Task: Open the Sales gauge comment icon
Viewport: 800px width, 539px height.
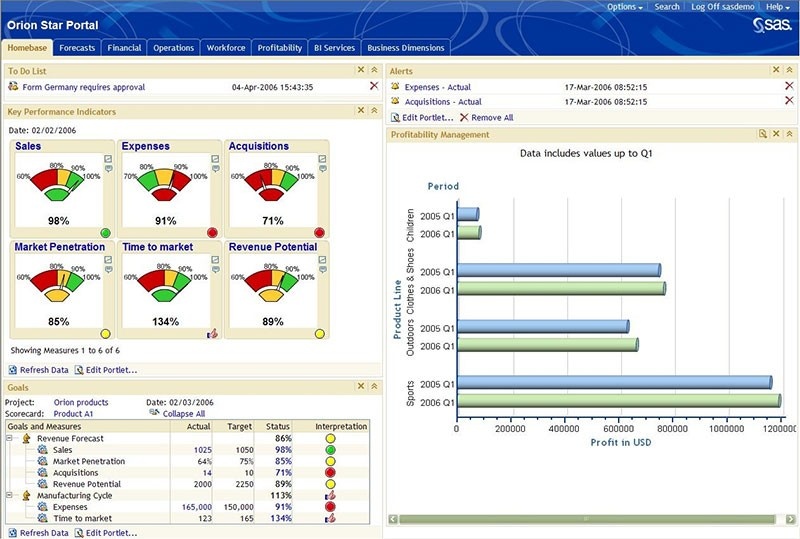Action: tap(108, 168)
